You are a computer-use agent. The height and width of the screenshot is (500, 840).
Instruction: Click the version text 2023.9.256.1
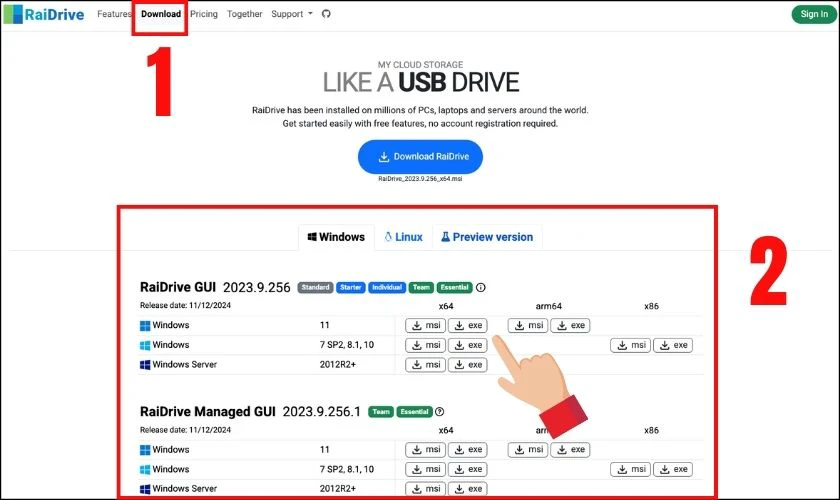pyautogui.click(x=322, y=412)
